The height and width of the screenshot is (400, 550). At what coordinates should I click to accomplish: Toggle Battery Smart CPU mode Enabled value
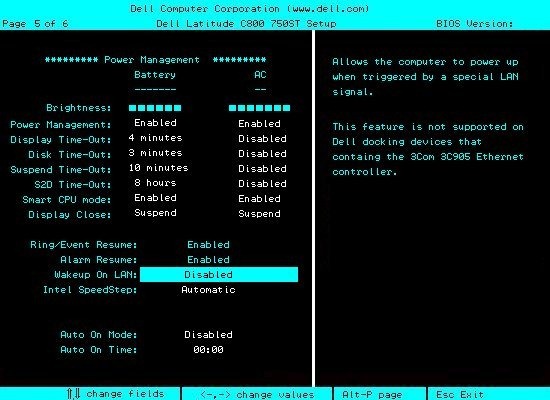coord(155,198)
